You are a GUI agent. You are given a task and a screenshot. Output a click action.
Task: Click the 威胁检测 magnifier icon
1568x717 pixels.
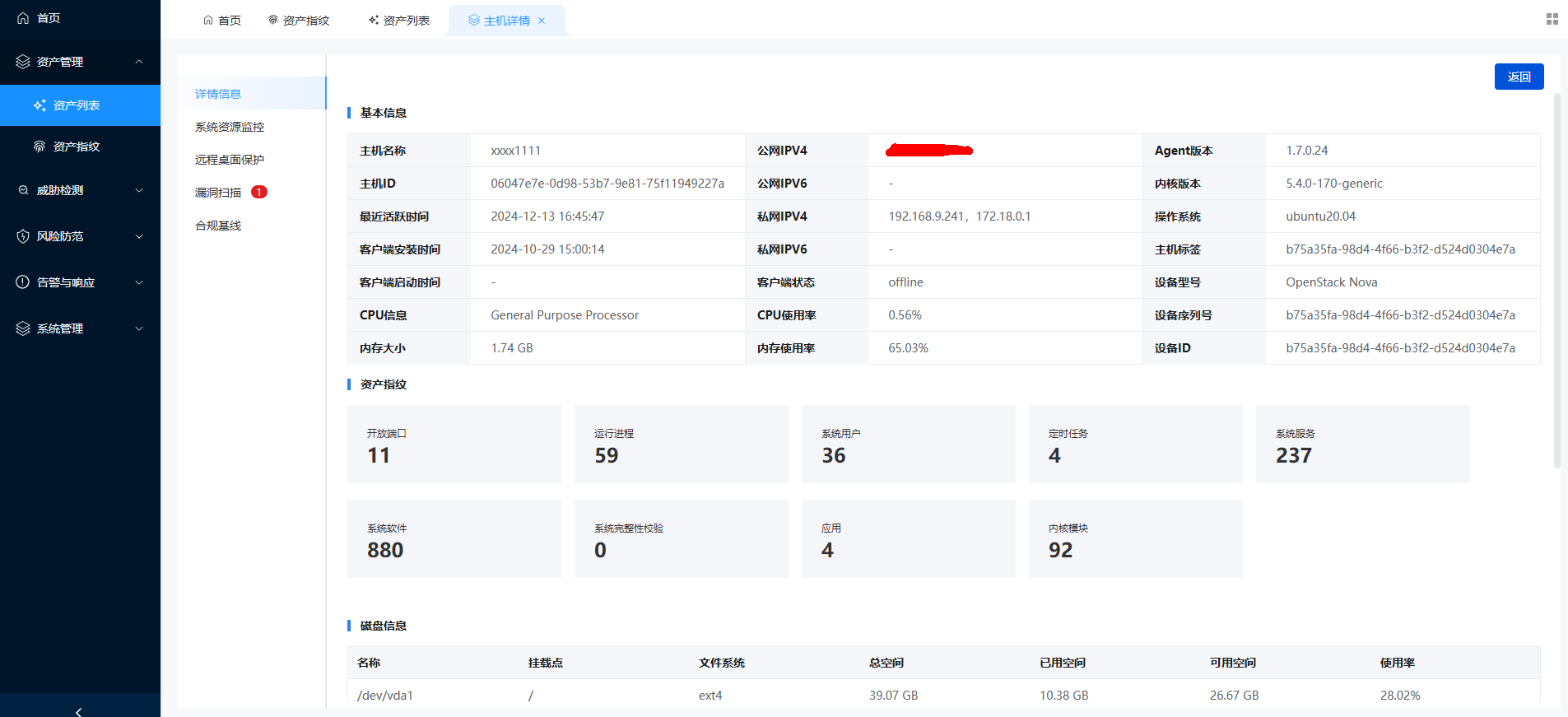[x=23, y=190]
